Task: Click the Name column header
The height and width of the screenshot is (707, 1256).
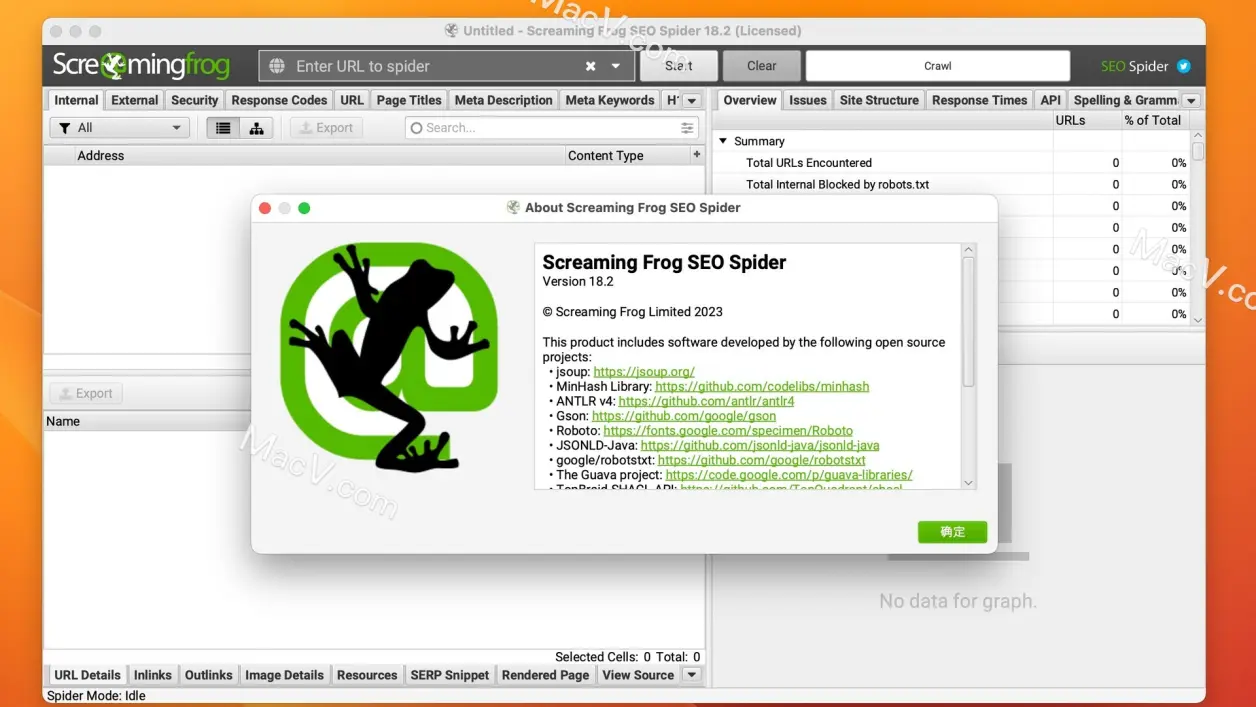Action: [x=148, y=421]
